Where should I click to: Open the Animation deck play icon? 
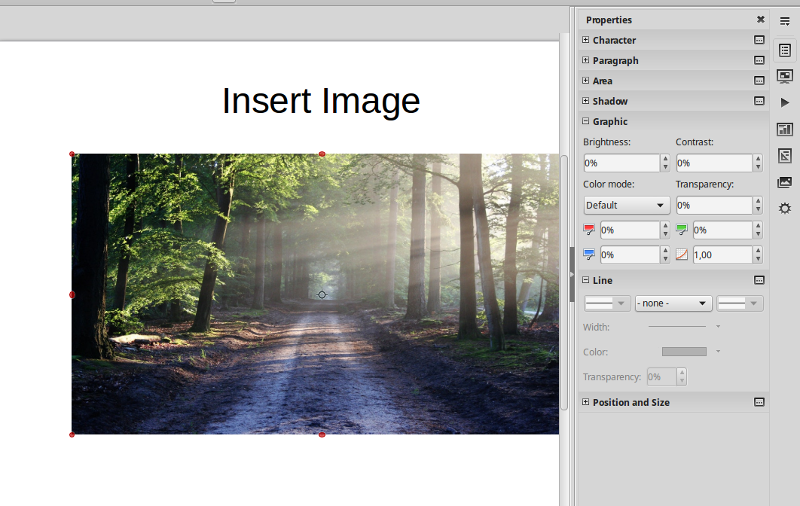[x=785, y=102]
